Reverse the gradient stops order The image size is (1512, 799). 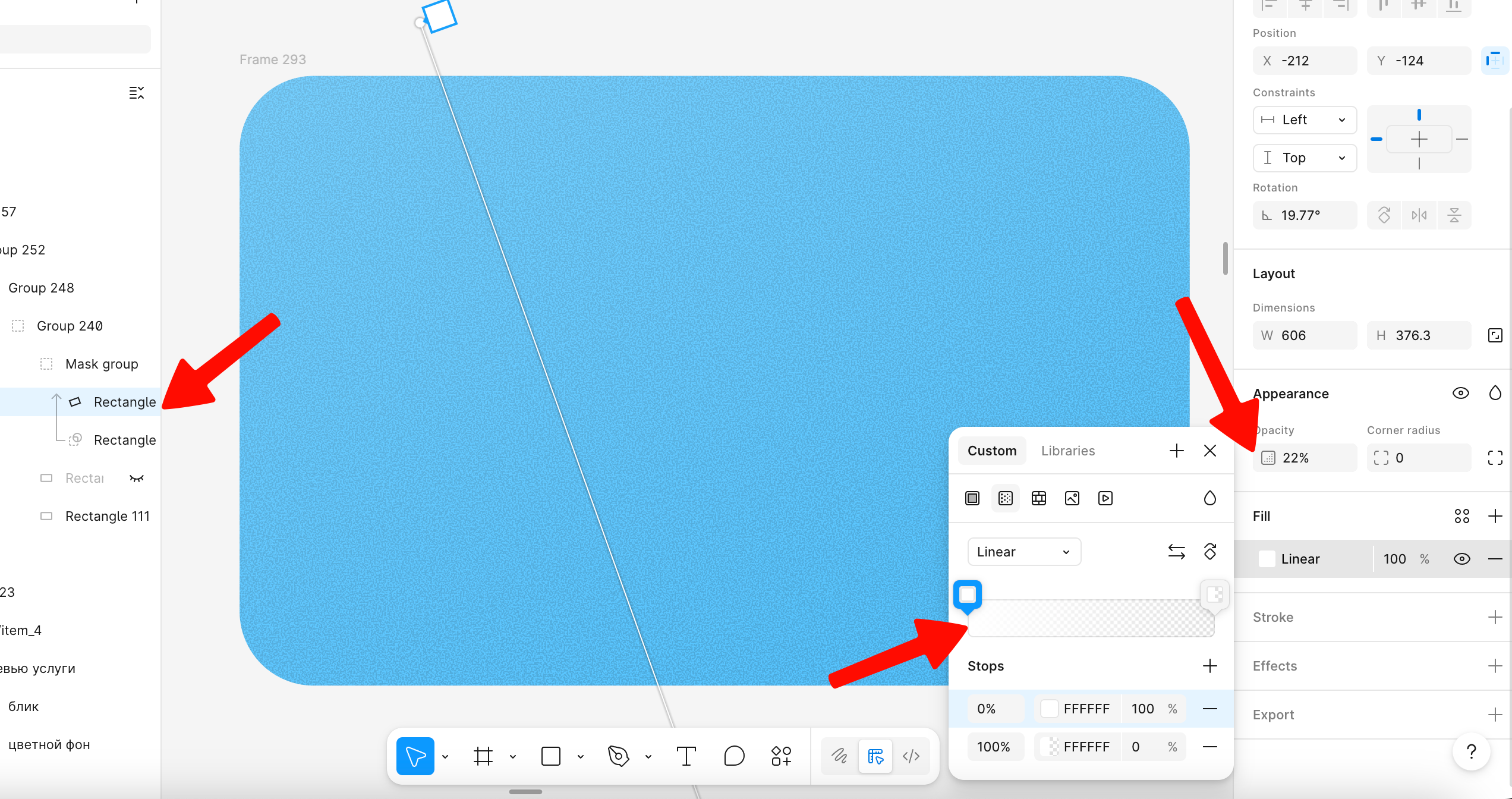(x=1177, y=552)
